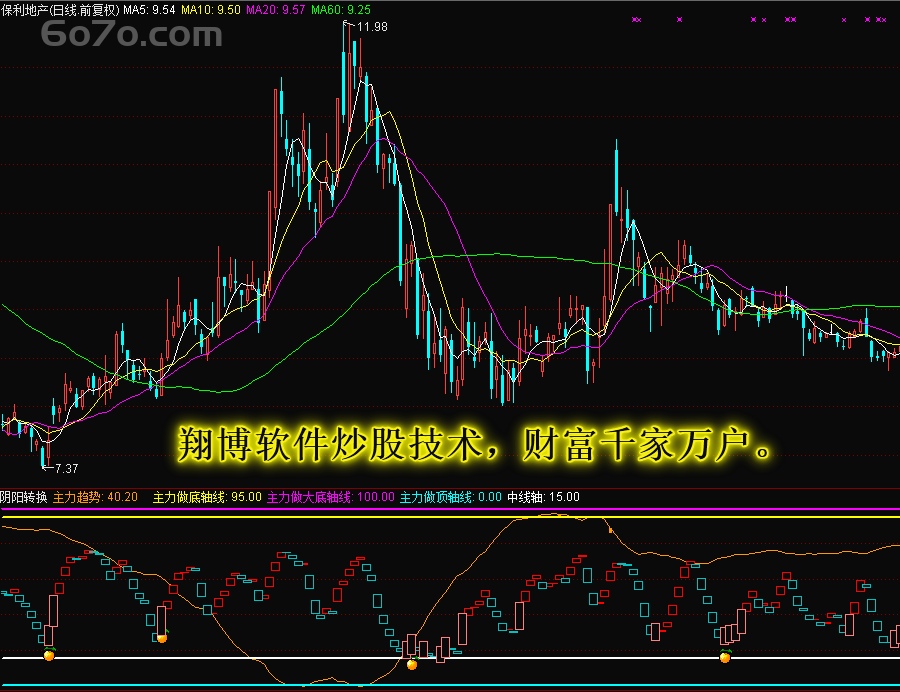Select the 主力做大底轴线: 100.00 label
The image size is (900, 692).
click(331, 497)
